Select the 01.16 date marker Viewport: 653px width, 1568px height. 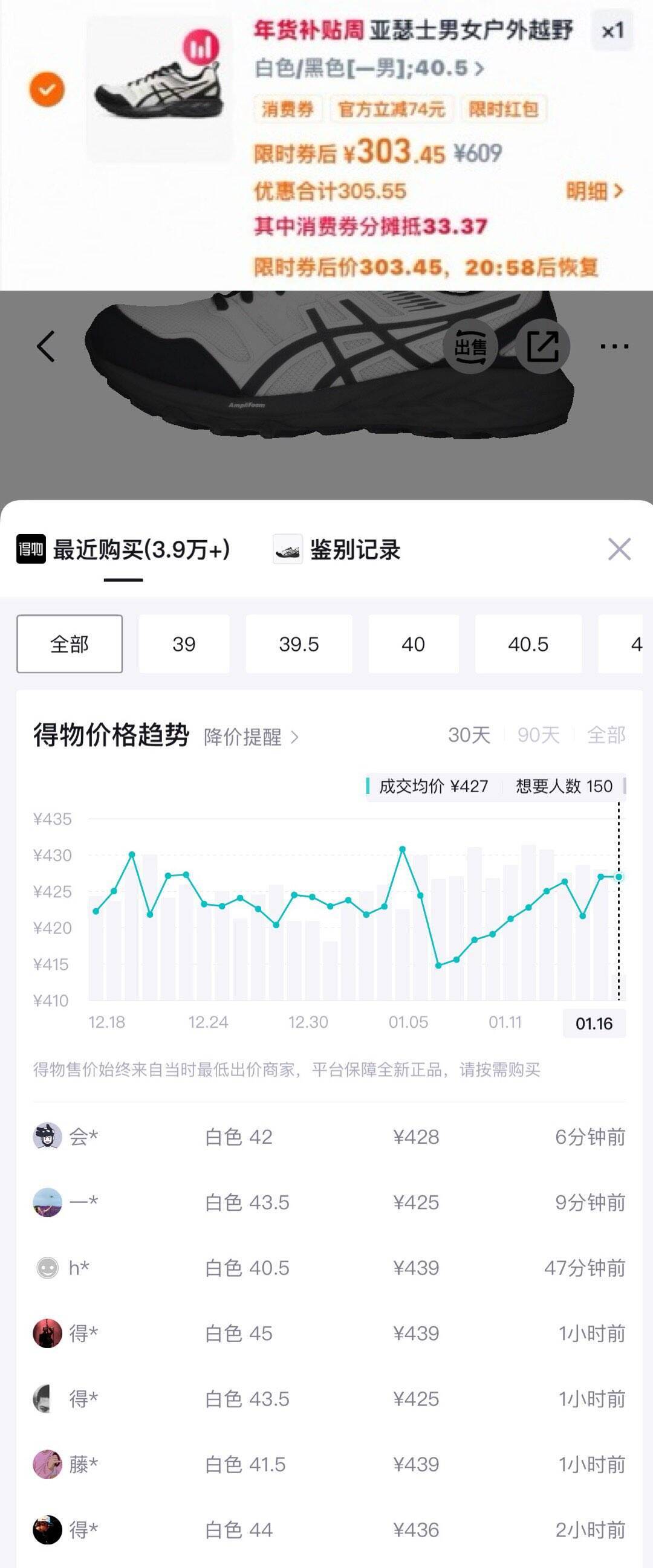point(594,1023)
